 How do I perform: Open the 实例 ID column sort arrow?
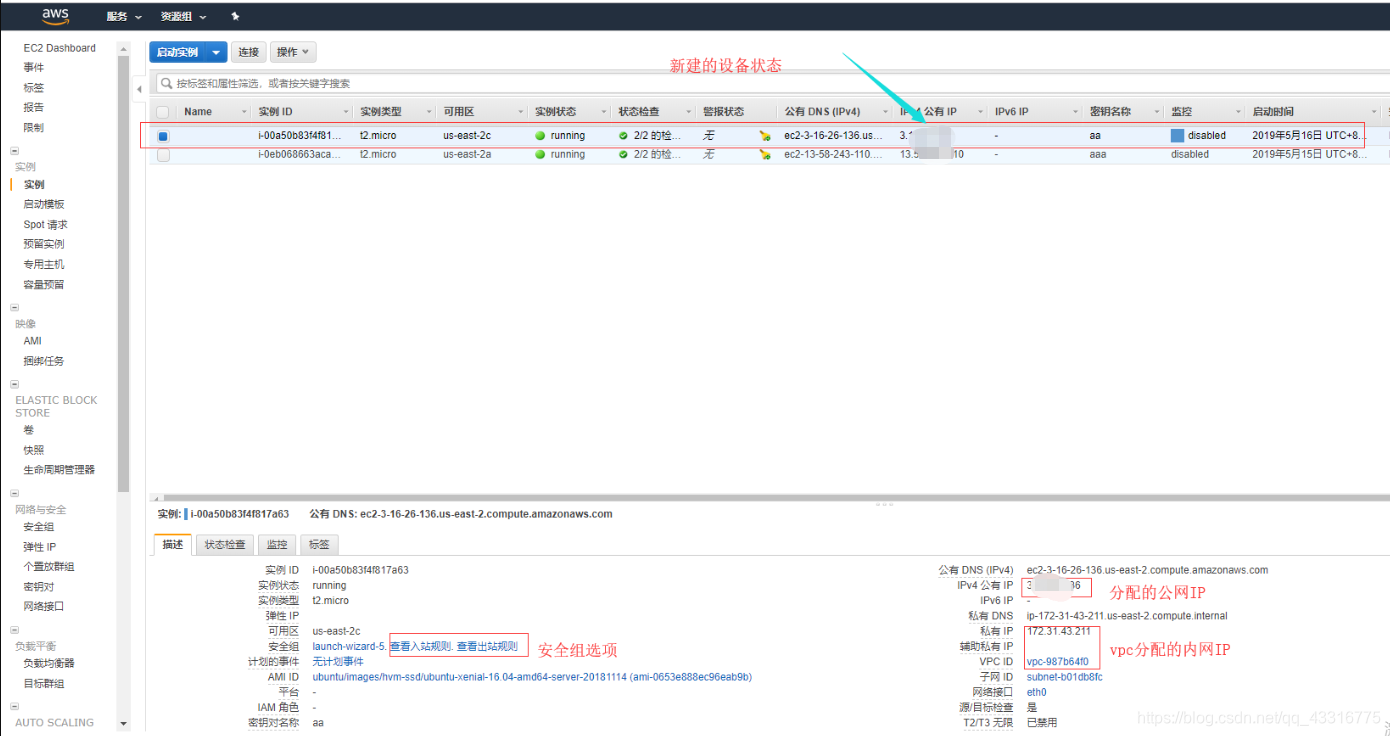tap(346, 112)
